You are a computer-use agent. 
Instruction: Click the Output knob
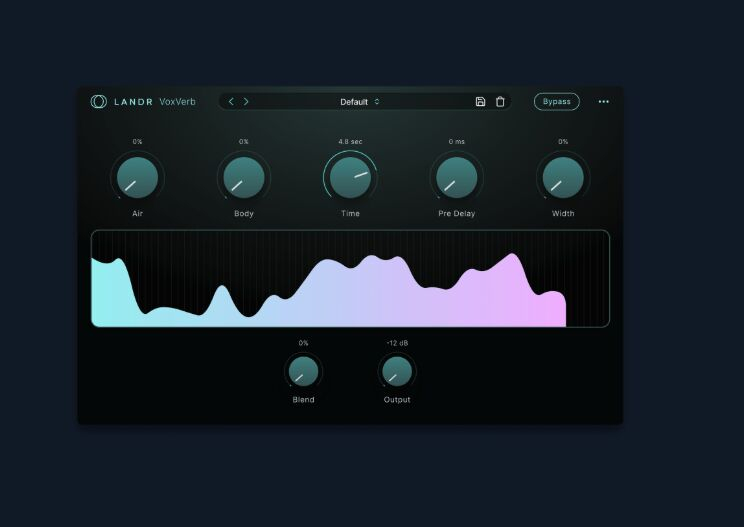click(397, 372)
